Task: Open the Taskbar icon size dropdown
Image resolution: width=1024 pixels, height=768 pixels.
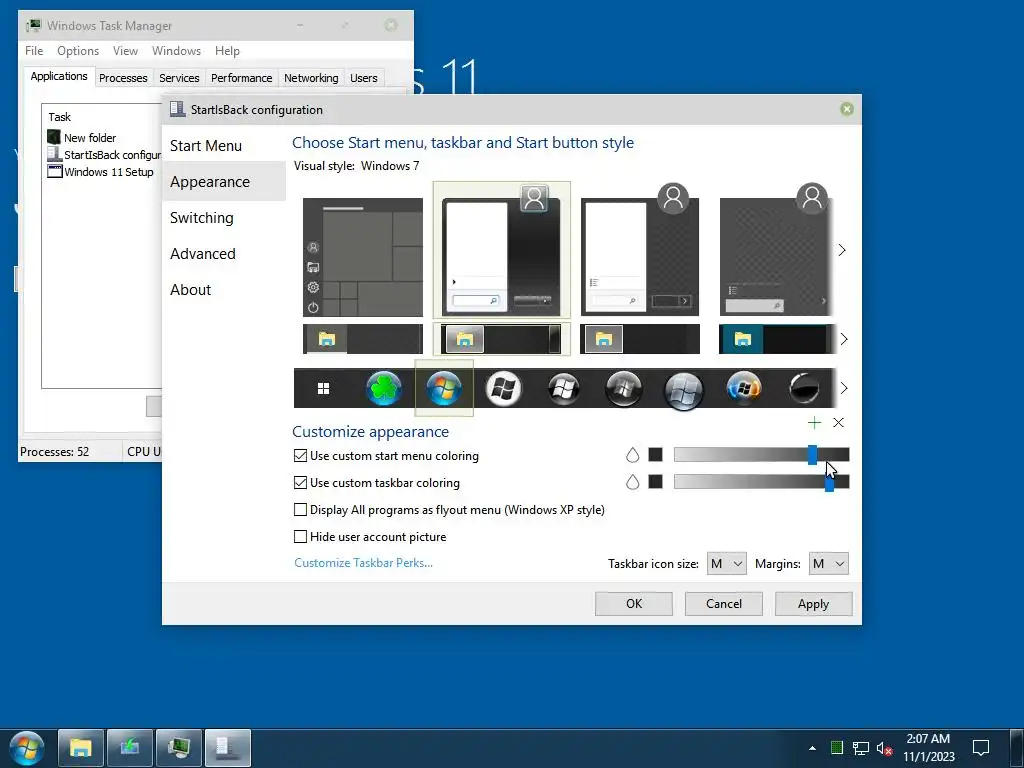Action: click(727, 564)
